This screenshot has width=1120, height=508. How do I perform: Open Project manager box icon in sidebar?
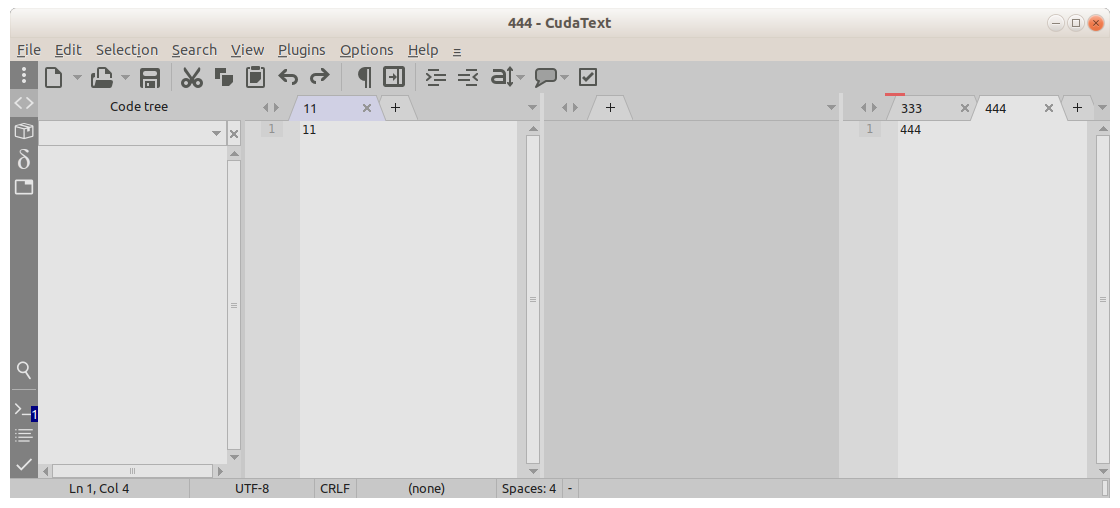click(x=24, y=131)
